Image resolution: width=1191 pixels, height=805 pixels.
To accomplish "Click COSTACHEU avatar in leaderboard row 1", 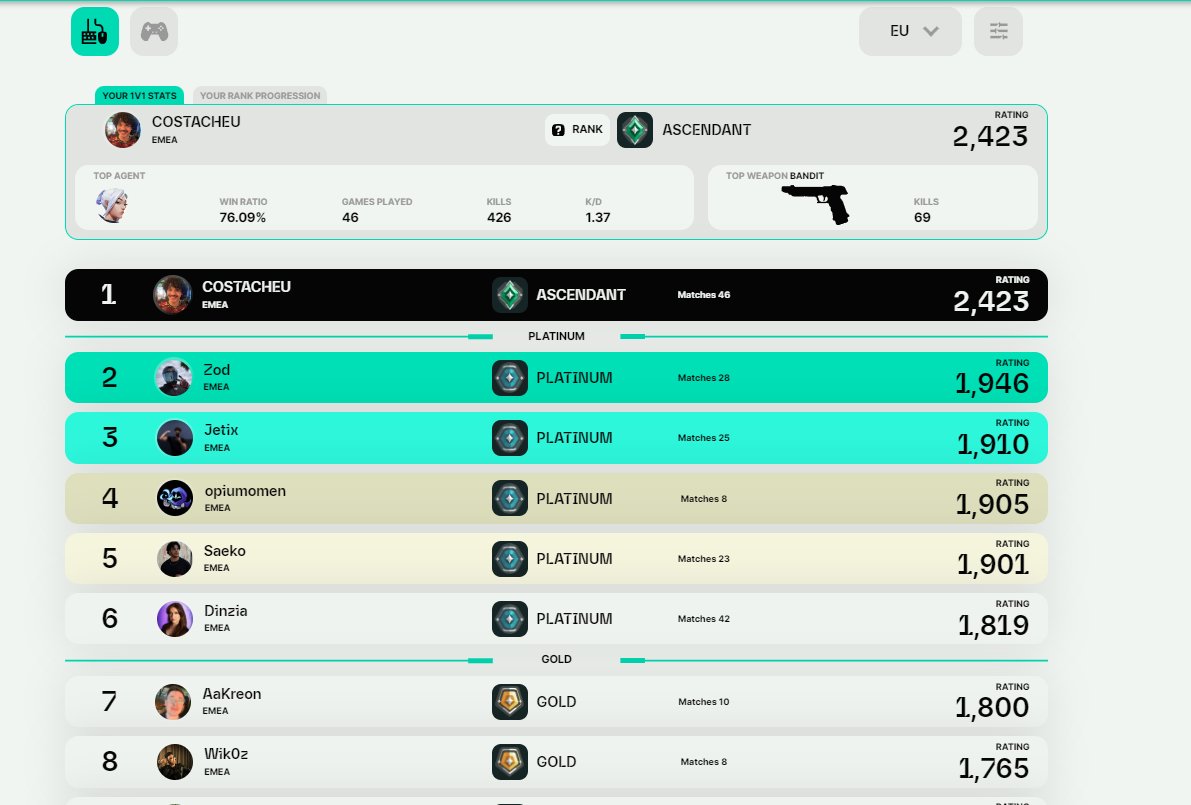I will pyautogui.click(x=172, y=295).
